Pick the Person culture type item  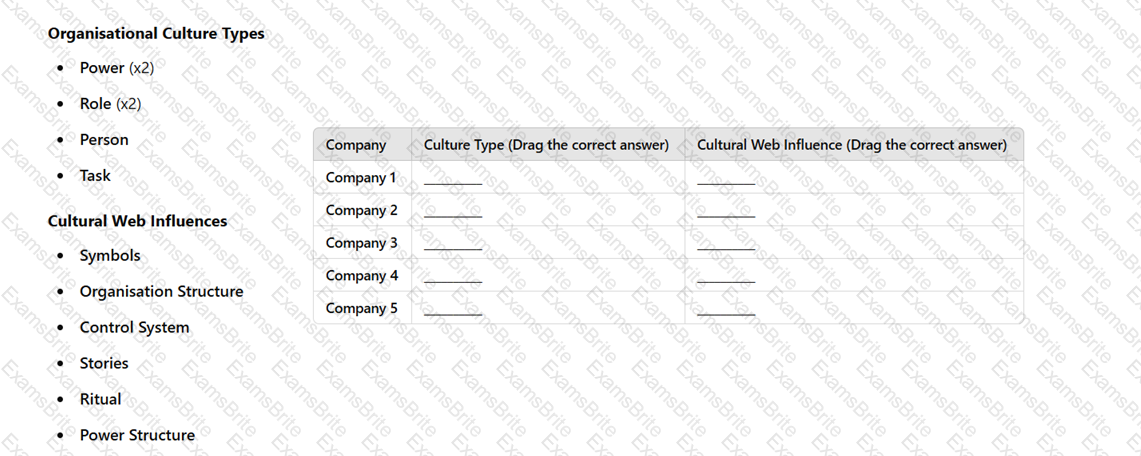click(x=104, y=140)
